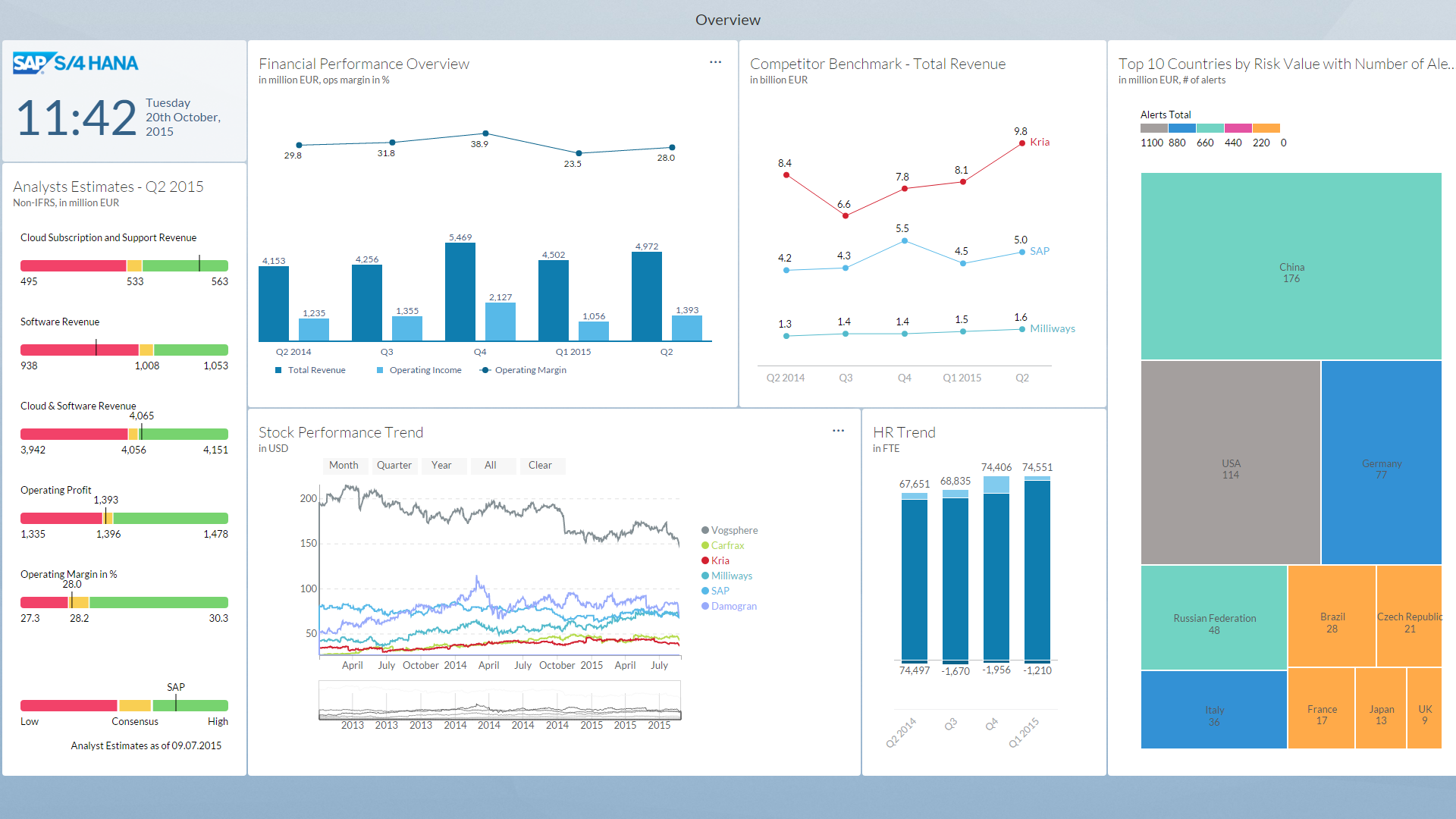This screenshot has width=1456, height=819.
Task: Click the HR Trend 67,651 bar
Action: coord(915,578)
